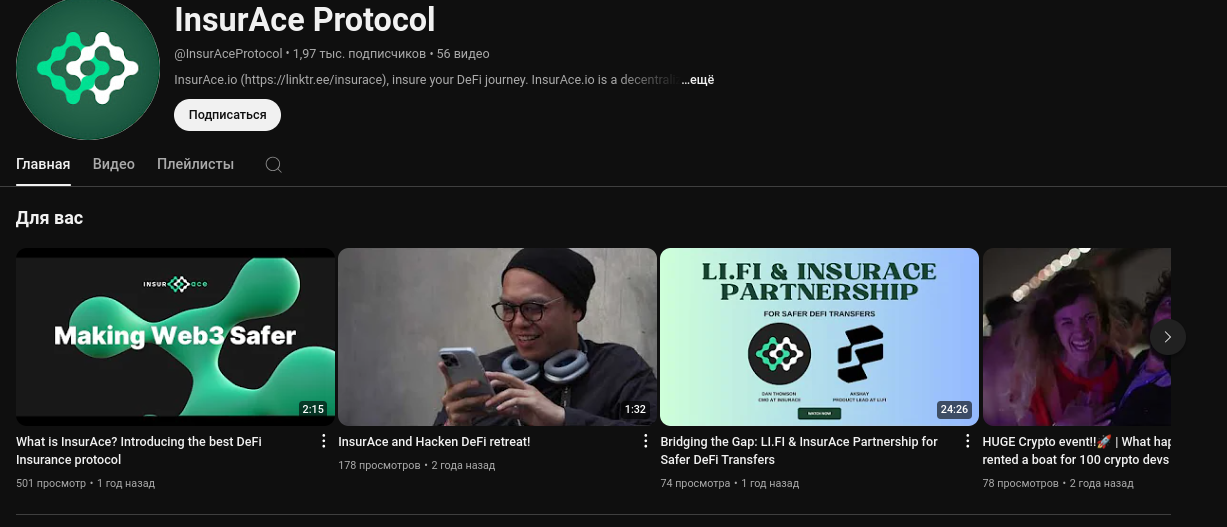1227x527 pixels.
Task: Click "178 просмотров • 2 года назад" metadata
Action: [416, 465]
